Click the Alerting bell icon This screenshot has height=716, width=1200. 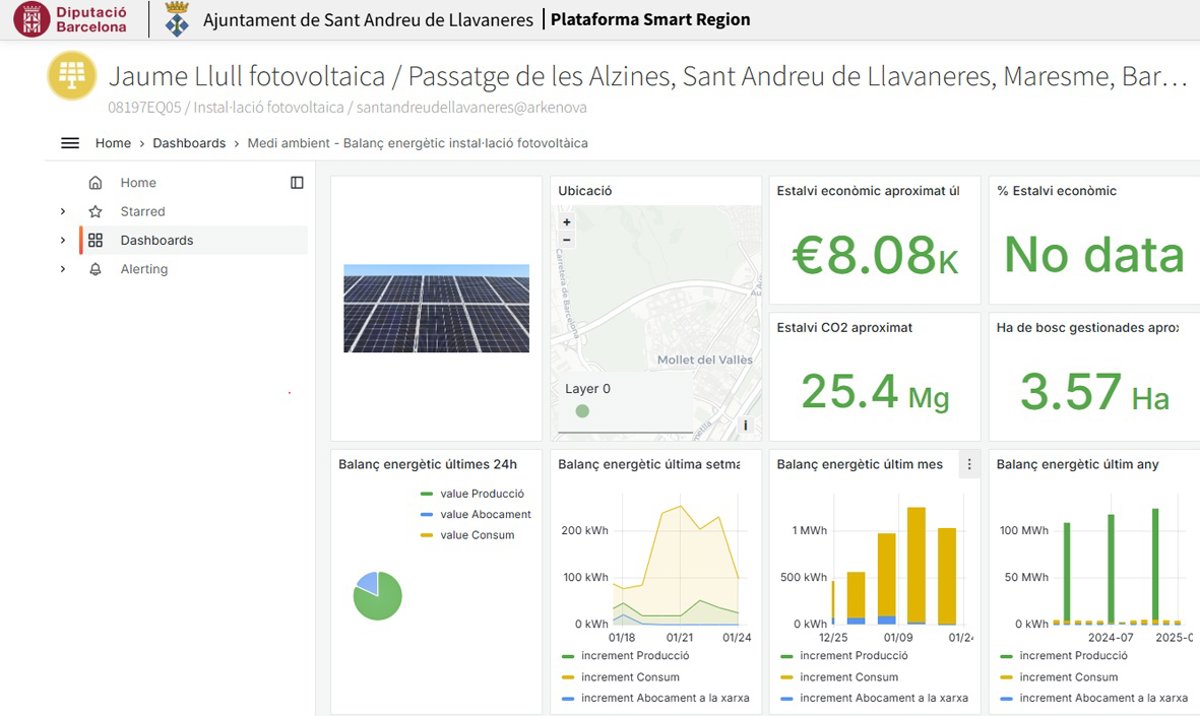coord(95,269)
